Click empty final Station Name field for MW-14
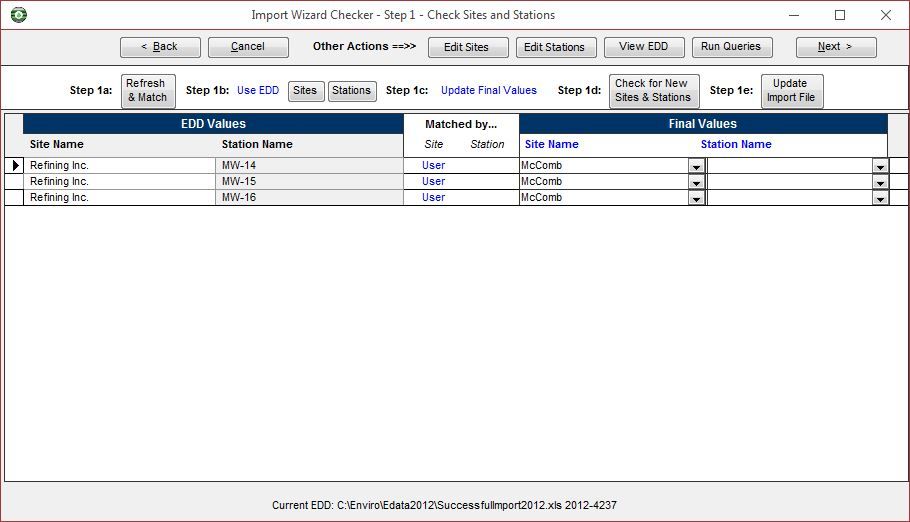910x522 pixels. (x=790, y=165)
